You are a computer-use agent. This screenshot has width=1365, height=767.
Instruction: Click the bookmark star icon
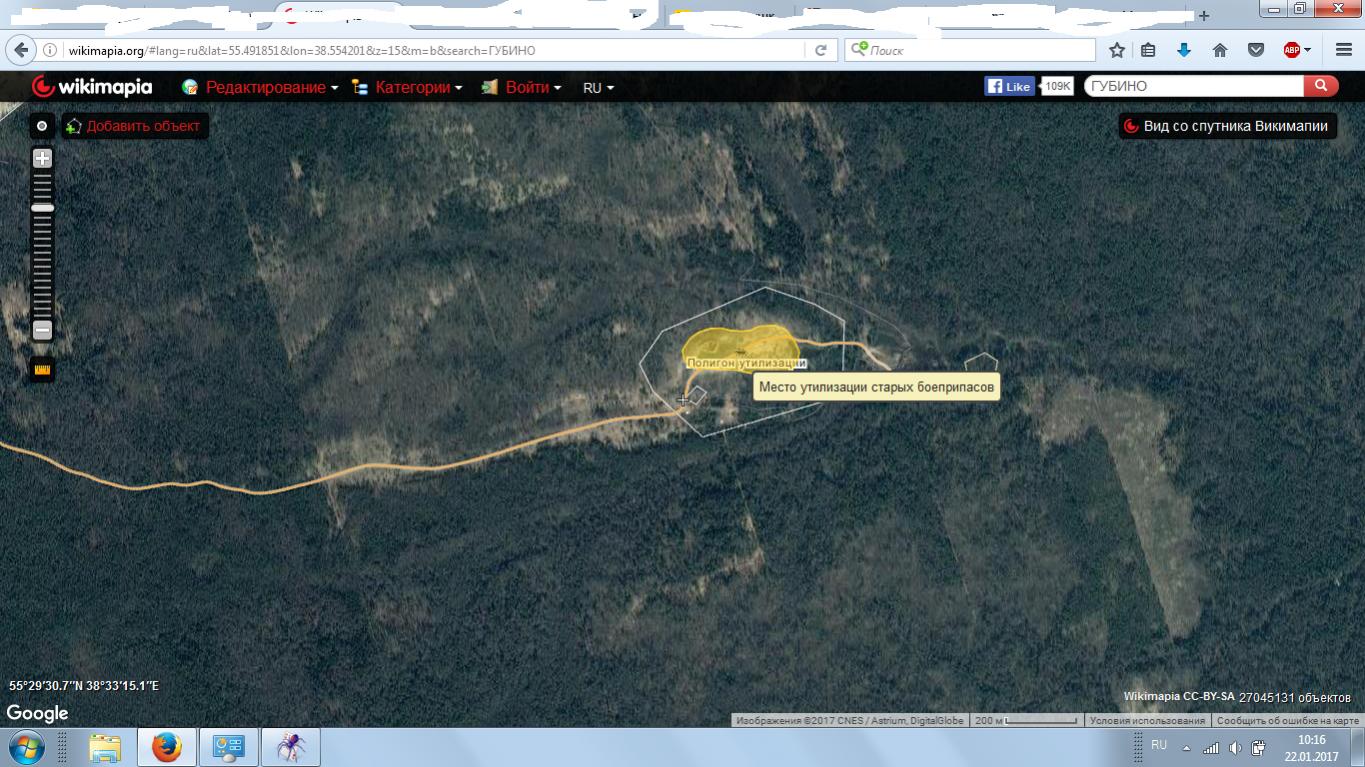pyautogui.click(x=1117, y=50)
